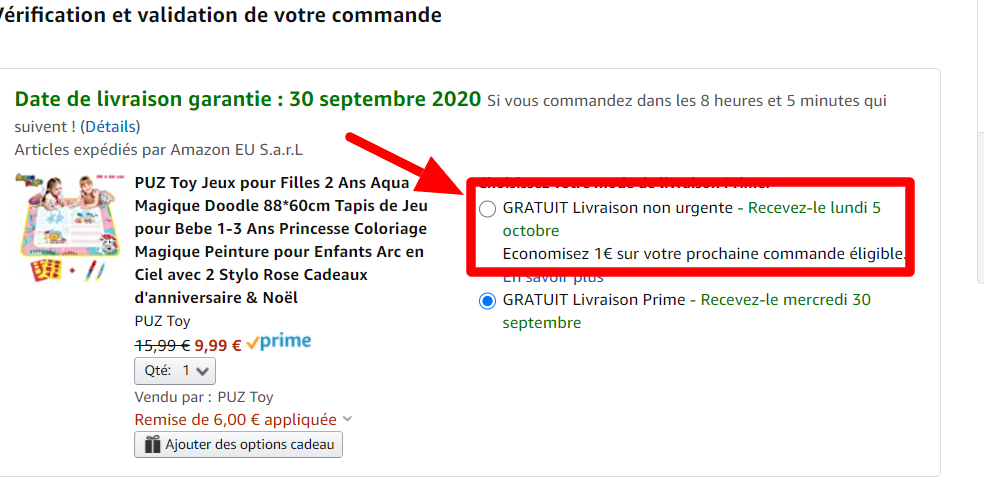
Task: Follow the "En savoir plus" link
Action: [541, 277]
